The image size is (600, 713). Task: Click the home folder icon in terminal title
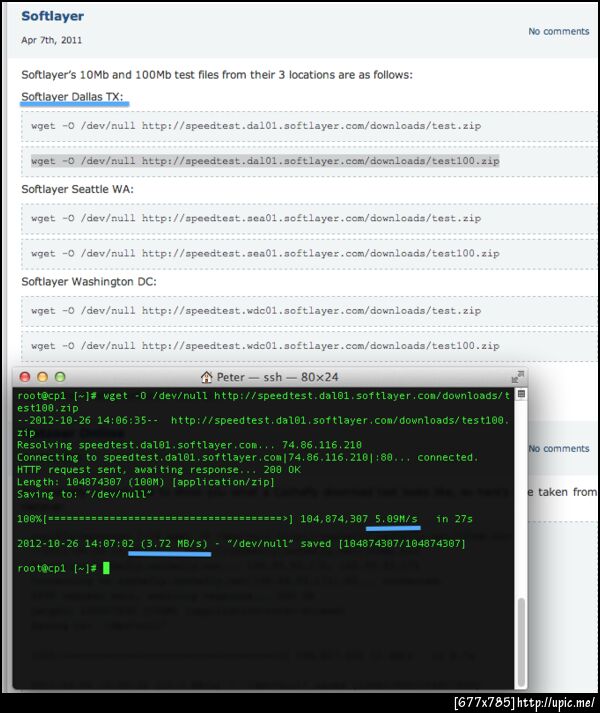pos(207,377)
